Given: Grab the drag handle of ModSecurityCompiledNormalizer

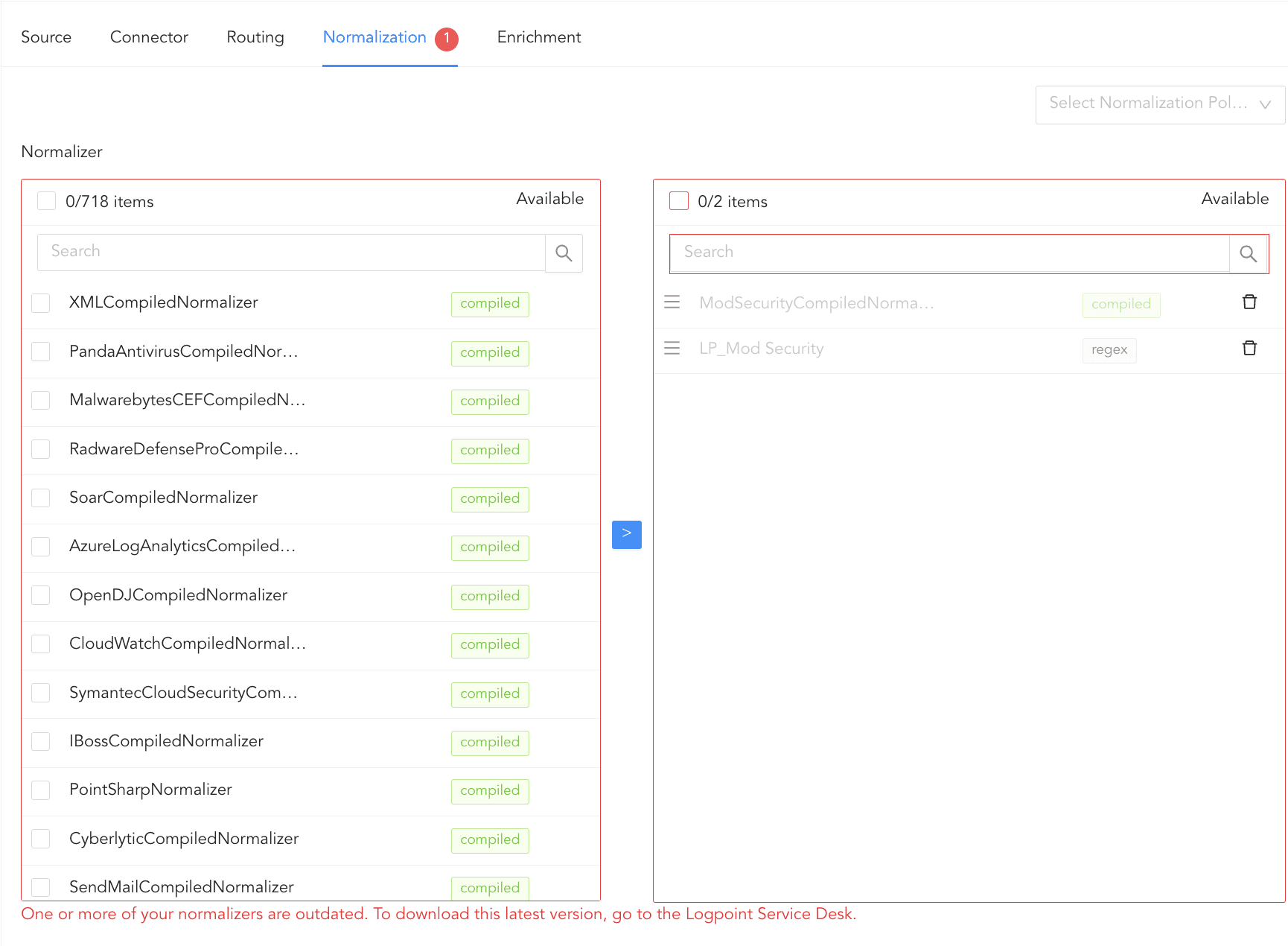Looking at the screenshot, I should [x=672, y=302].
